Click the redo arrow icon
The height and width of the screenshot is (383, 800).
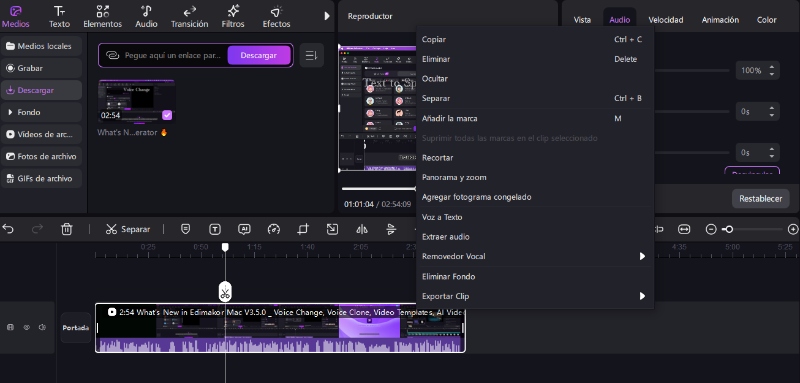point(37,229)
